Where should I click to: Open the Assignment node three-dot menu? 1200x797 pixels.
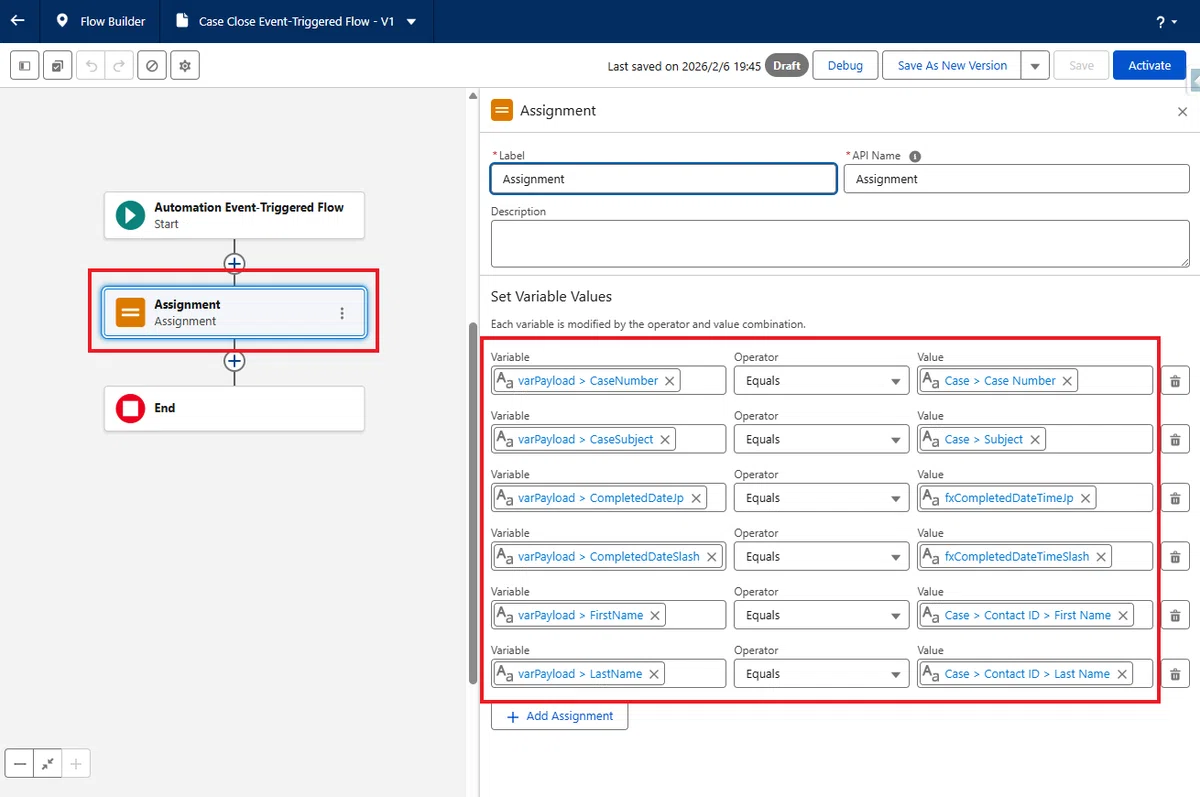coord(342,313)
